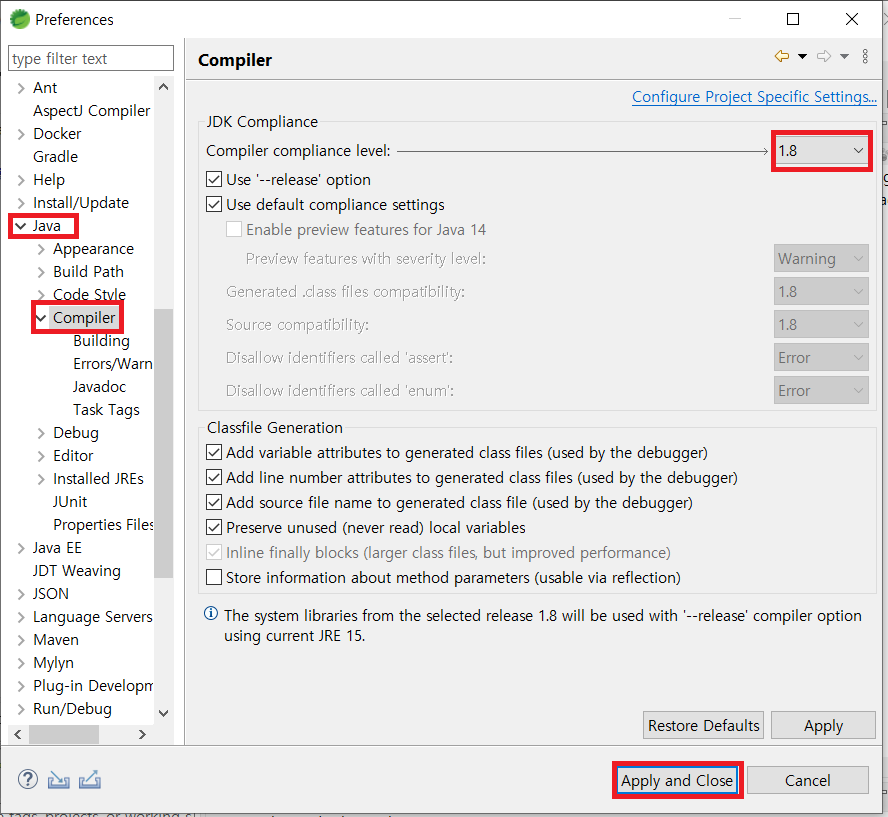Select Javadoc under Compiler
The width and height of the screenshot is (888, 817).
[100, 387]
